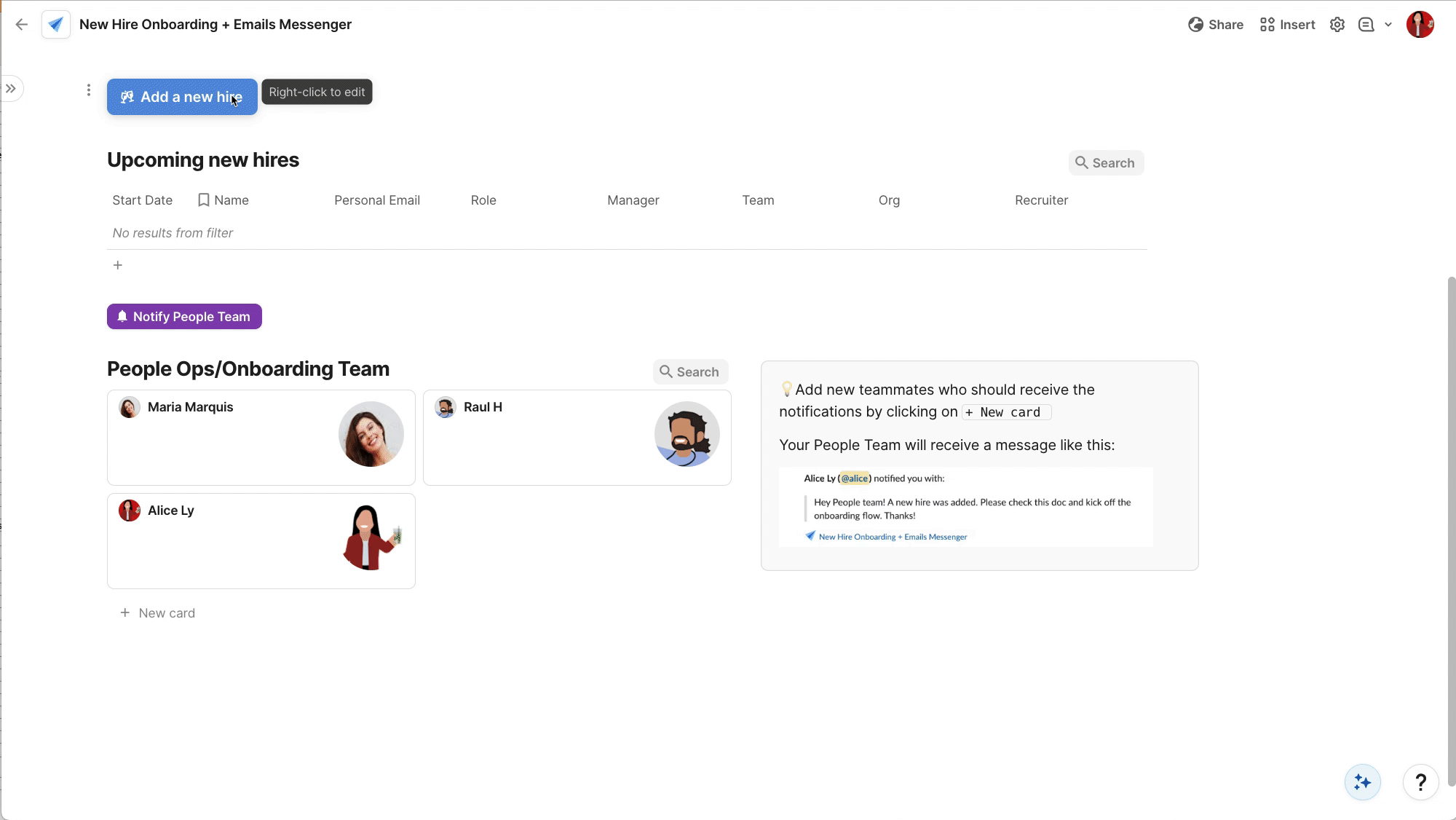
Task: Click the user profile avatar at top right
Action: click(1420, 25)
